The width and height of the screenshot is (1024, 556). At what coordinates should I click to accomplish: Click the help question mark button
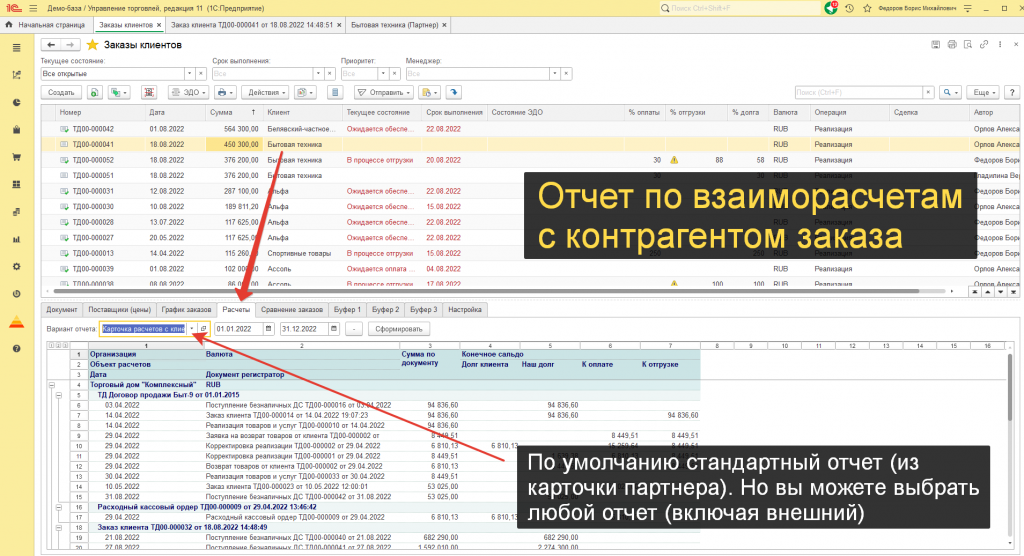1012,93
